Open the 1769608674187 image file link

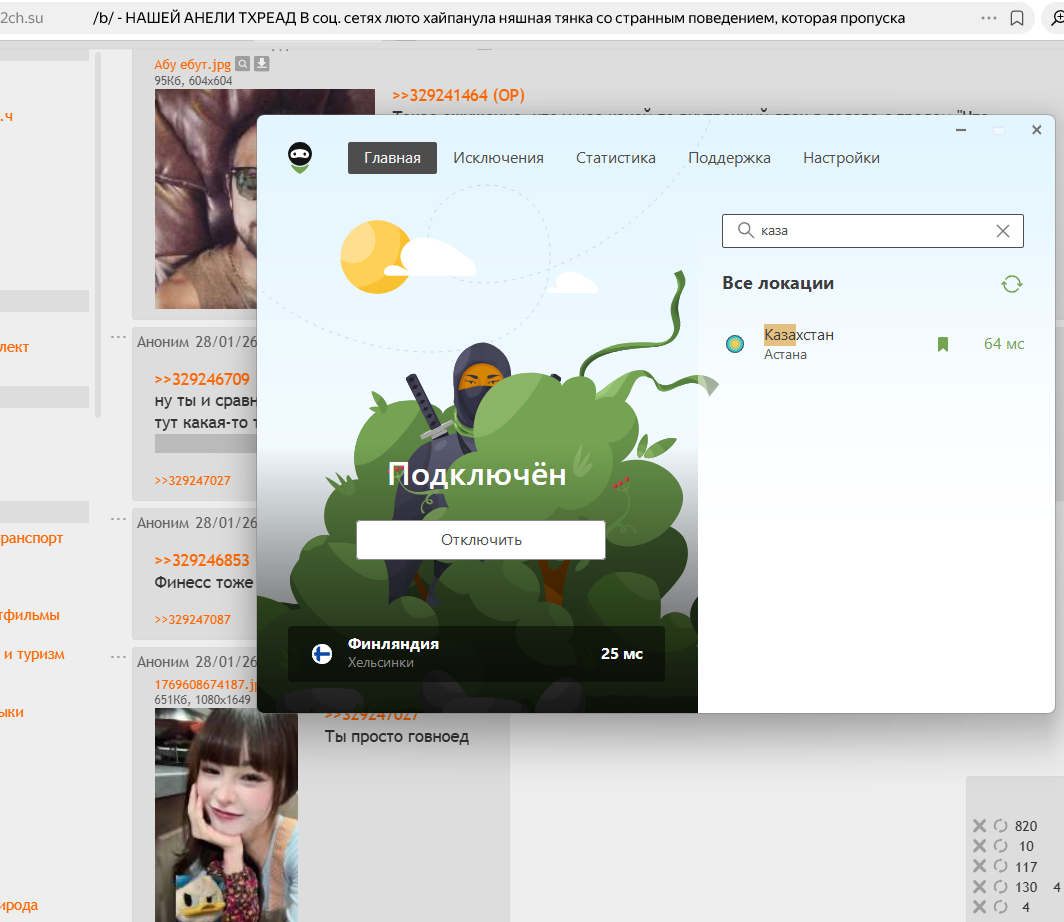pyautogui.click(x=206, y=685)
